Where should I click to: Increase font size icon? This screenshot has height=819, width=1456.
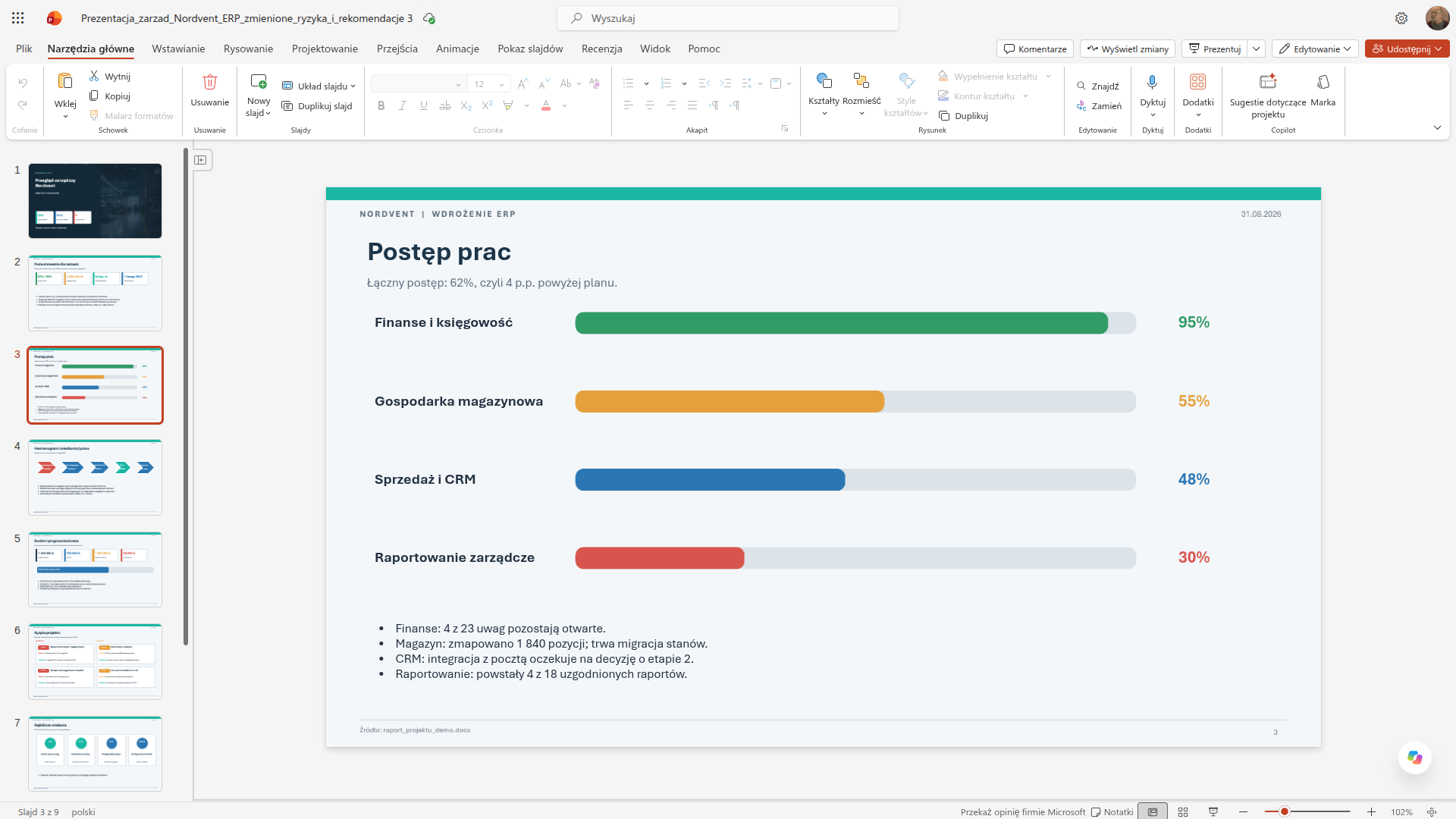point(522,84)
